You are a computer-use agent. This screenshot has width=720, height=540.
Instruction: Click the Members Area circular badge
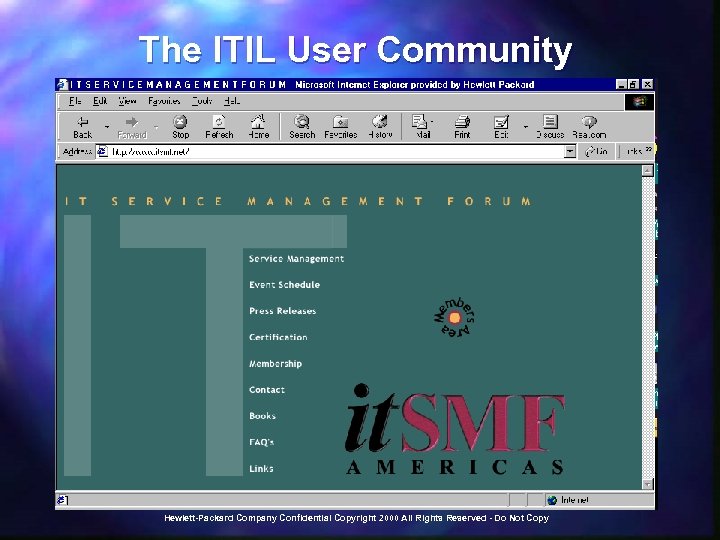tap(454, 317)
